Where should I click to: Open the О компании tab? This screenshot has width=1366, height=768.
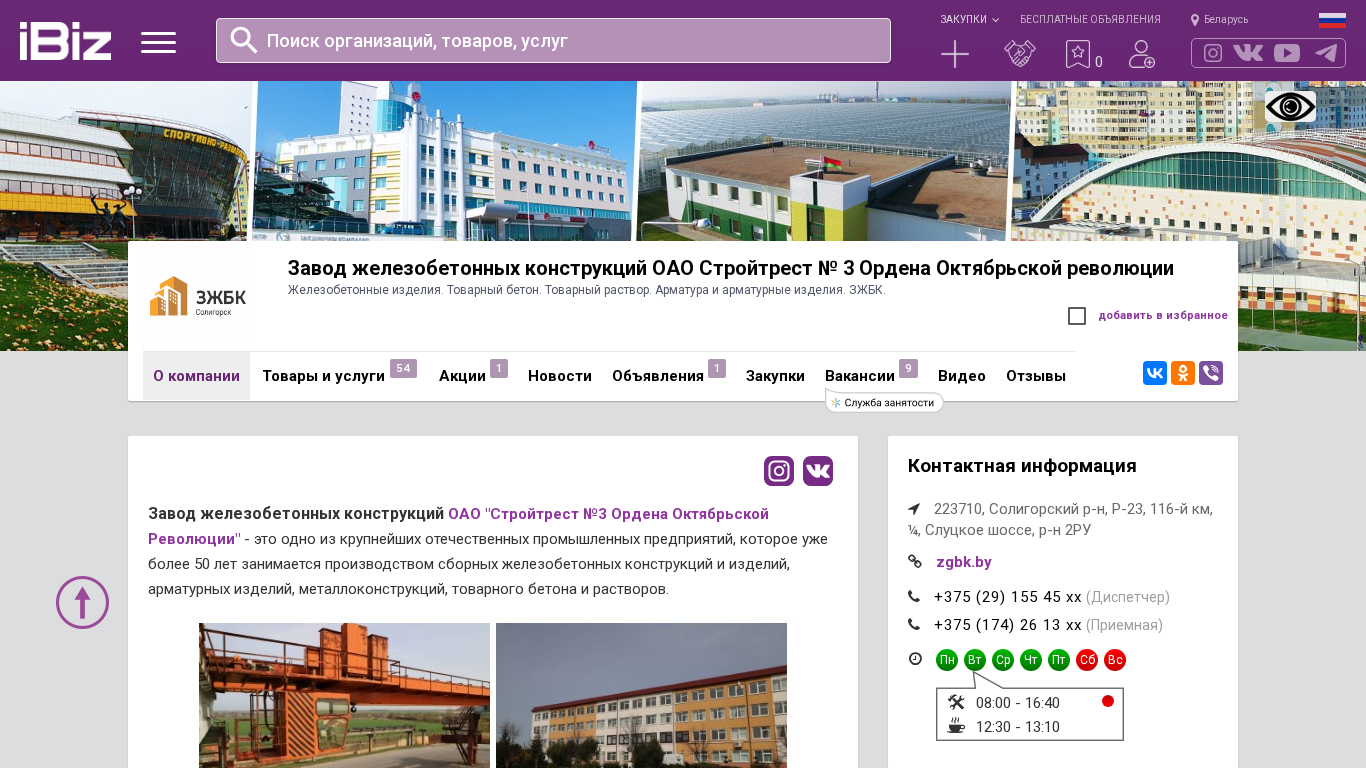pyautogui.click(x=196, y=376)
